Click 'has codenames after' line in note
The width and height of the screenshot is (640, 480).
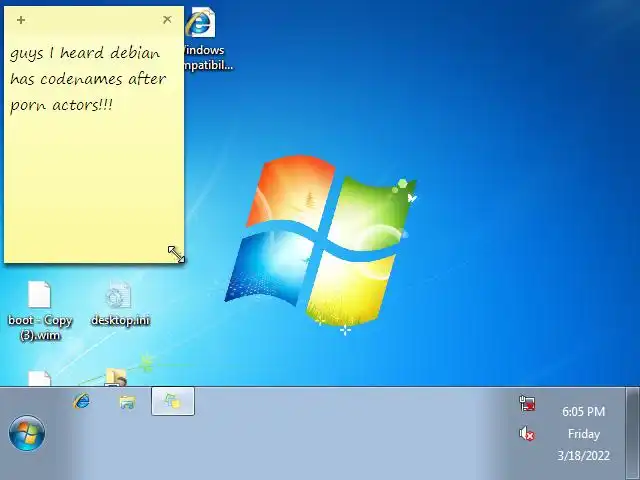pyautogui.click(x=88, y=78)
